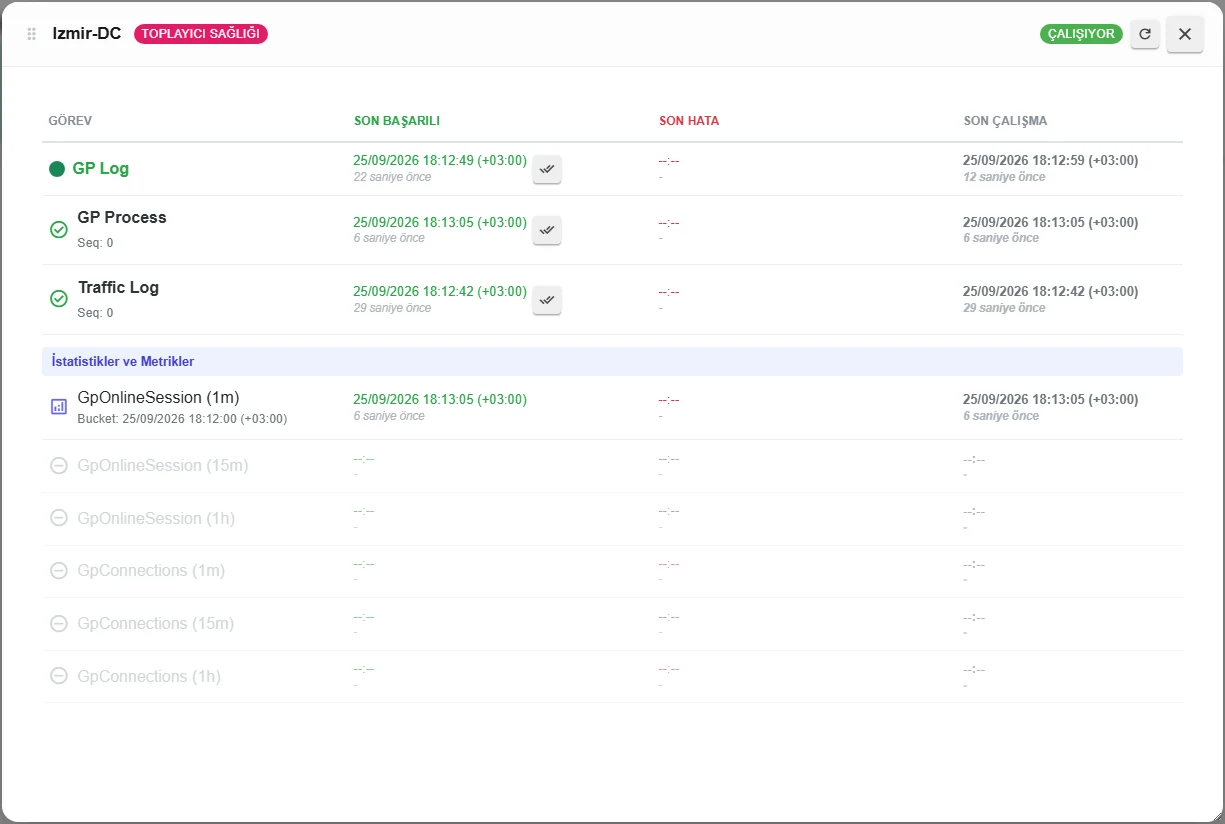
Task: Click the Bucket 18:12:00 text under GpOnlineSession (1m)
Action: click(x=182, y=419)
